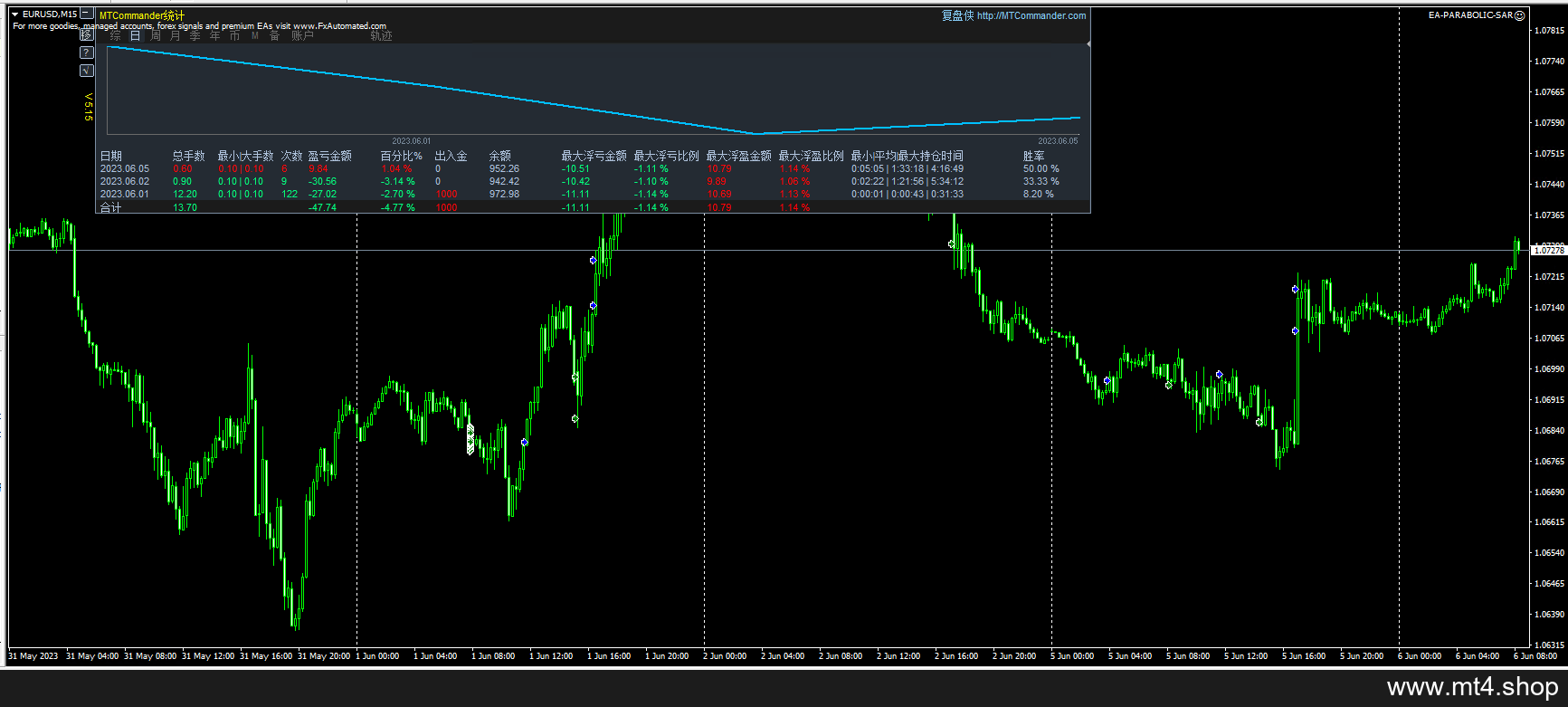The image size is (1568, 707).
Task: Switch to the 综 summary tab
Action: 115,35
